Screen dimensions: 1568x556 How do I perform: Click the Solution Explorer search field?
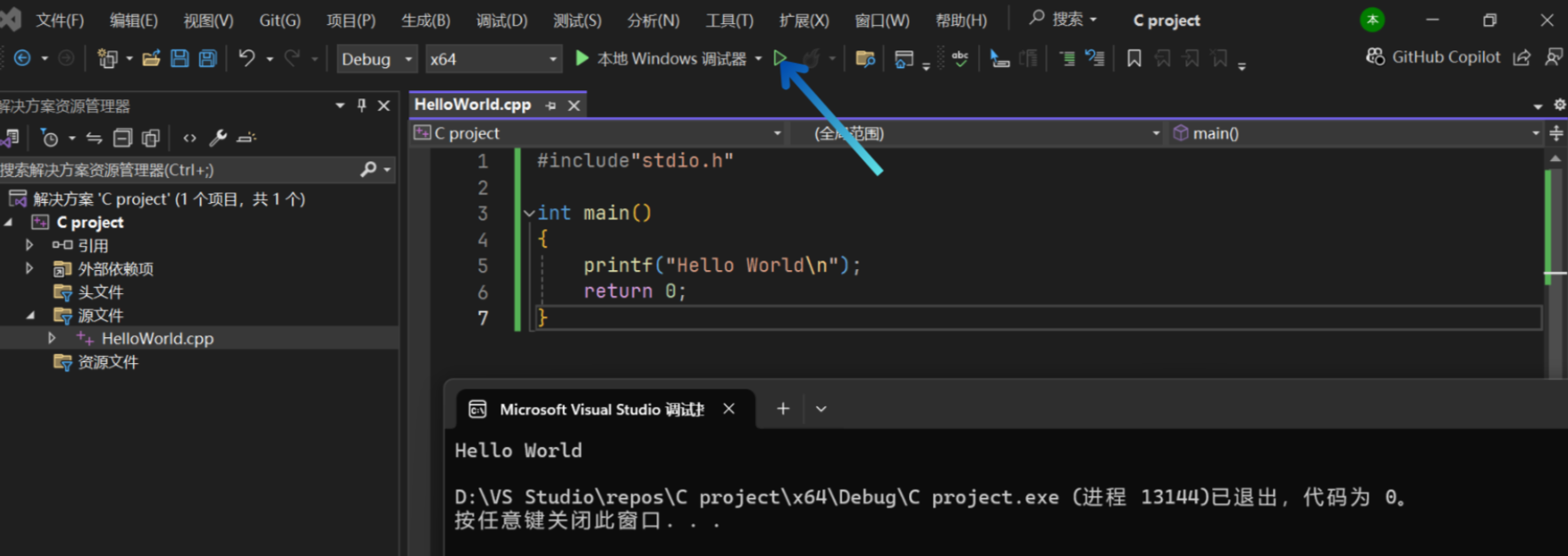[177, 169]
